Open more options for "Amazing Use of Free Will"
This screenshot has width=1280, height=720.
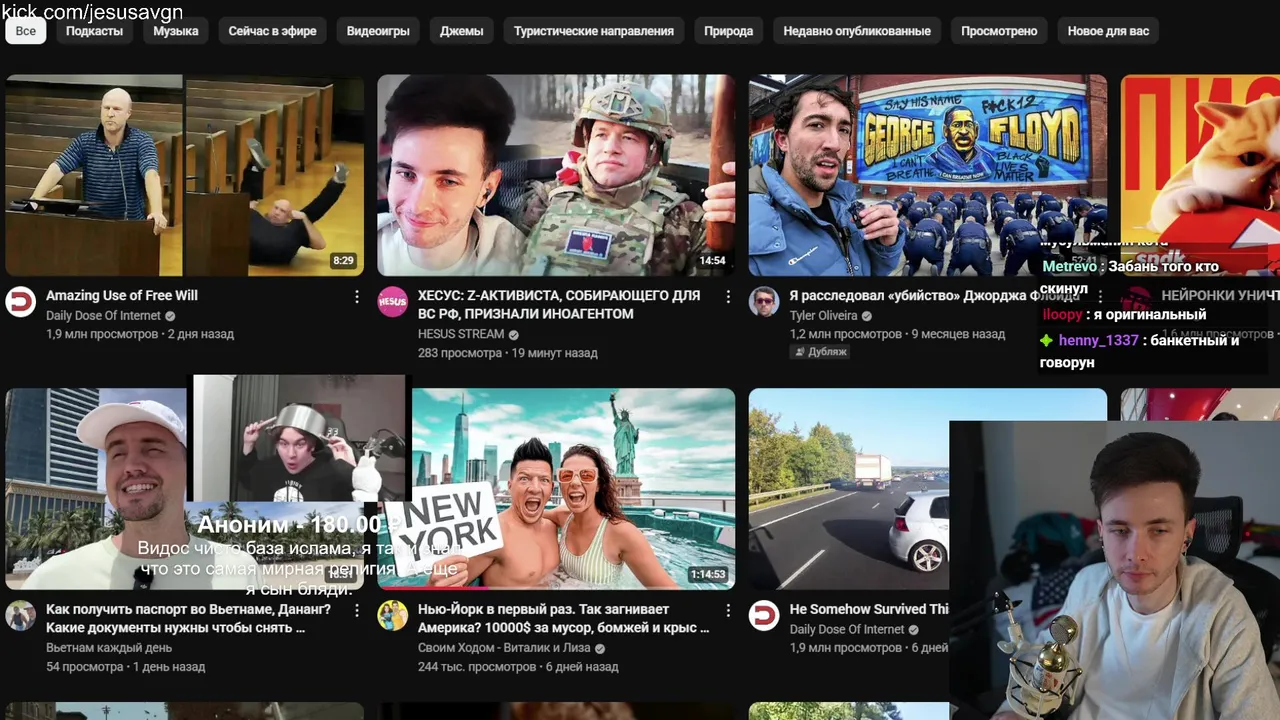coord(357,297)
